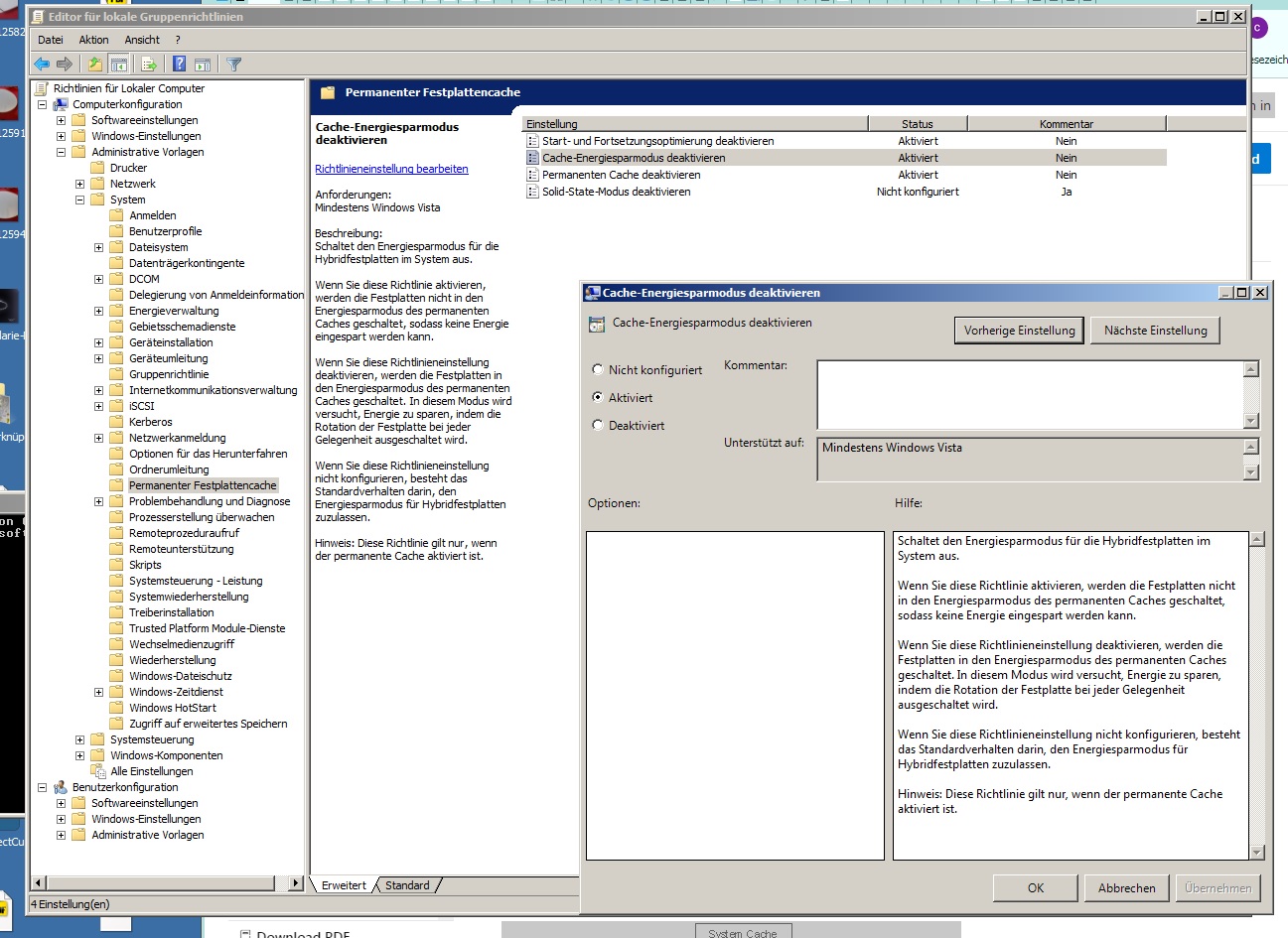Click the Filter funnel toolbar icon
Screen dimensions: 1288x938
[234, 65]
